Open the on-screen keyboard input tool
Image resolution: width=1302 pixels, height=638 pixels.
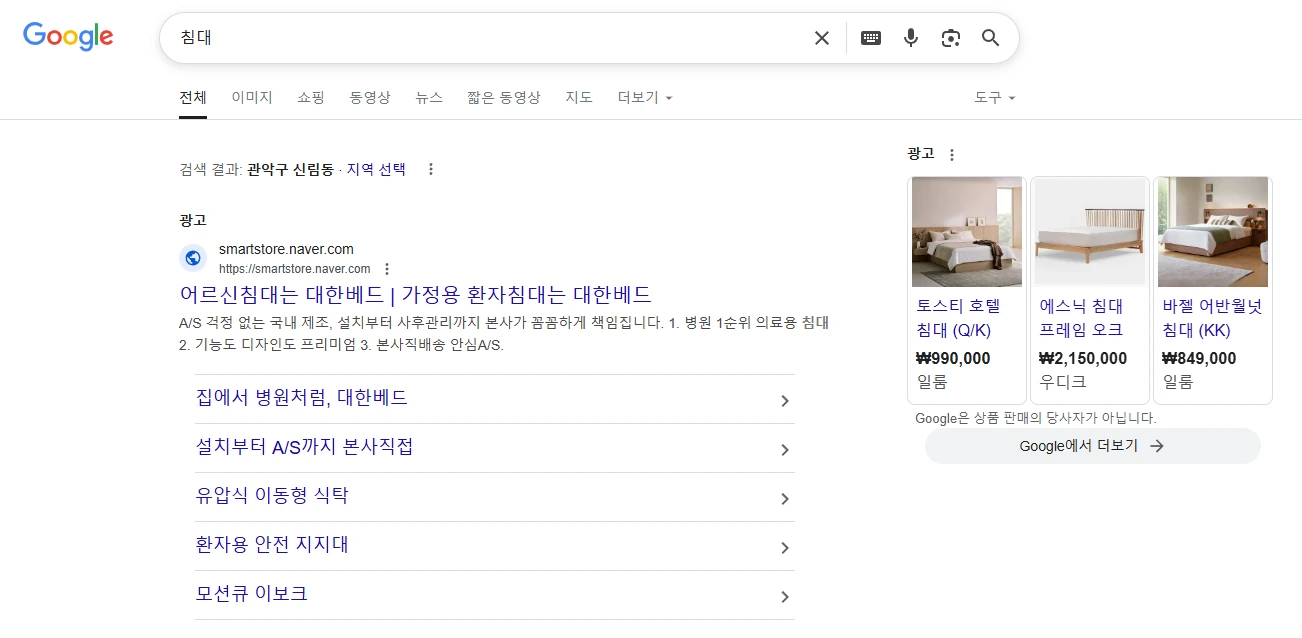tap(871, 38)
